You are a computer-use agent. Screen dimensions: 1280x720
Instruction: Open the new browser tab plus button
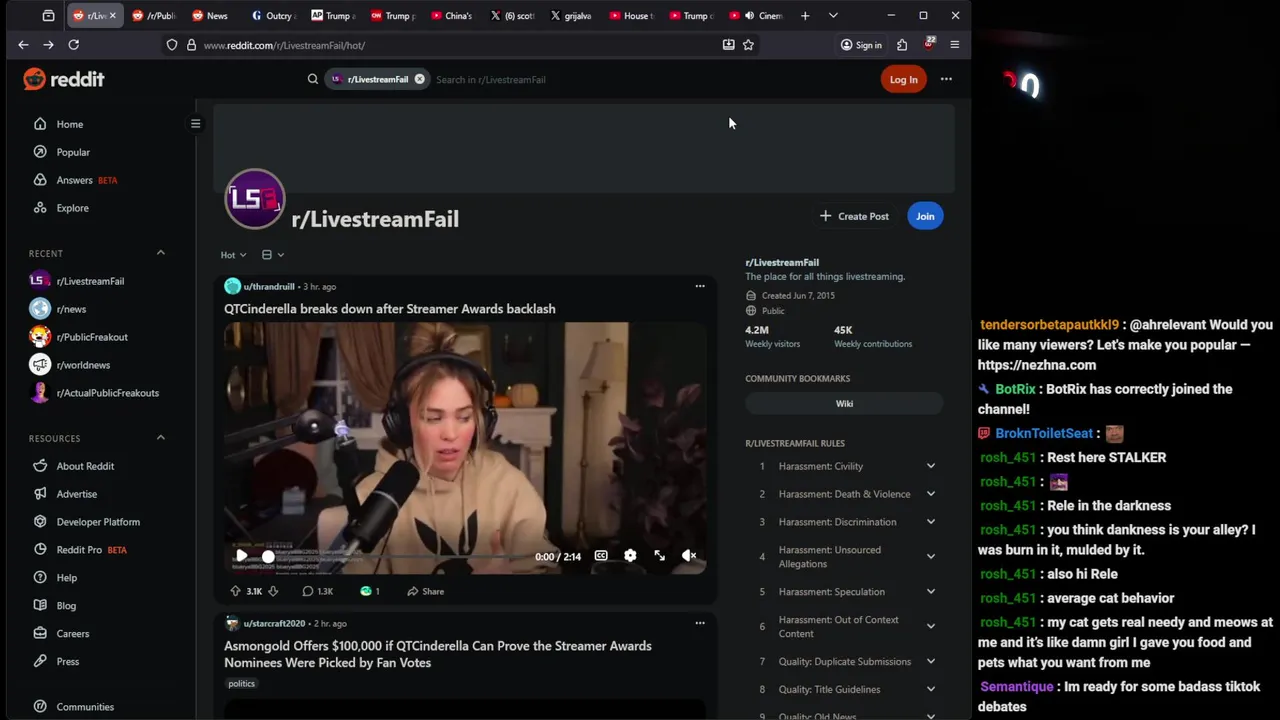click(805, 16)
